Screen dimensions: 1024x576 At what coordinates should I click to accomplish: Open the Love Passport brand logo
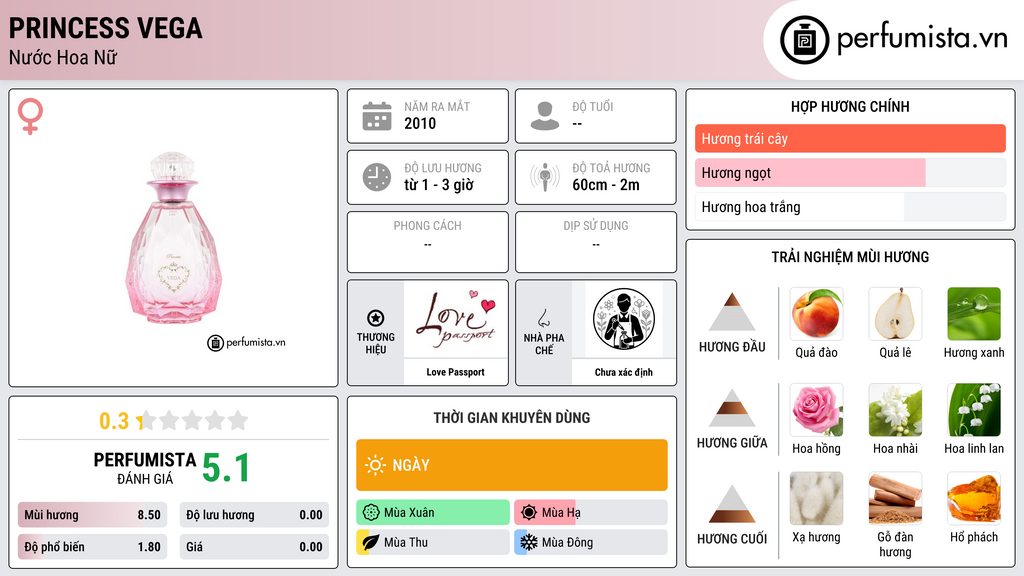tap(455, 319)
